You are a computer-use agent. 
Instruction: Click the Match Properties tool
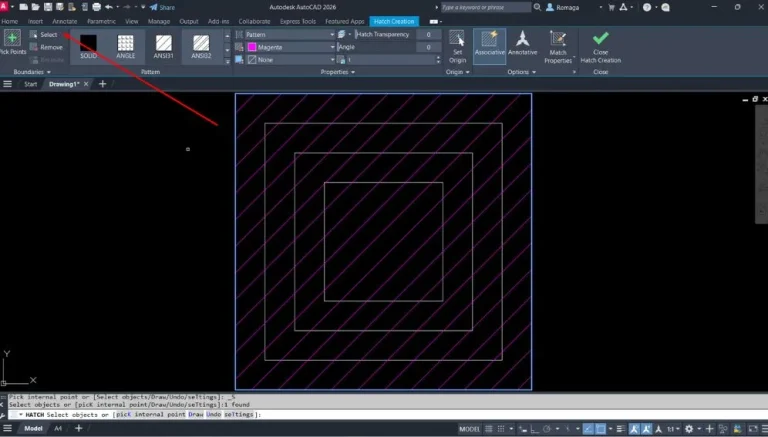coord(558,47)
